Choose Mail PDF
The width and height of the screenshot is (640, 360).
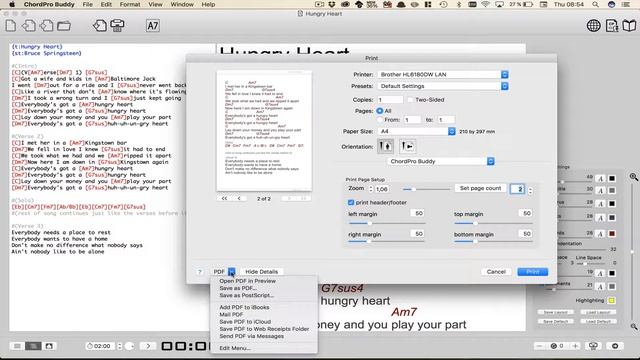point(231,314)
